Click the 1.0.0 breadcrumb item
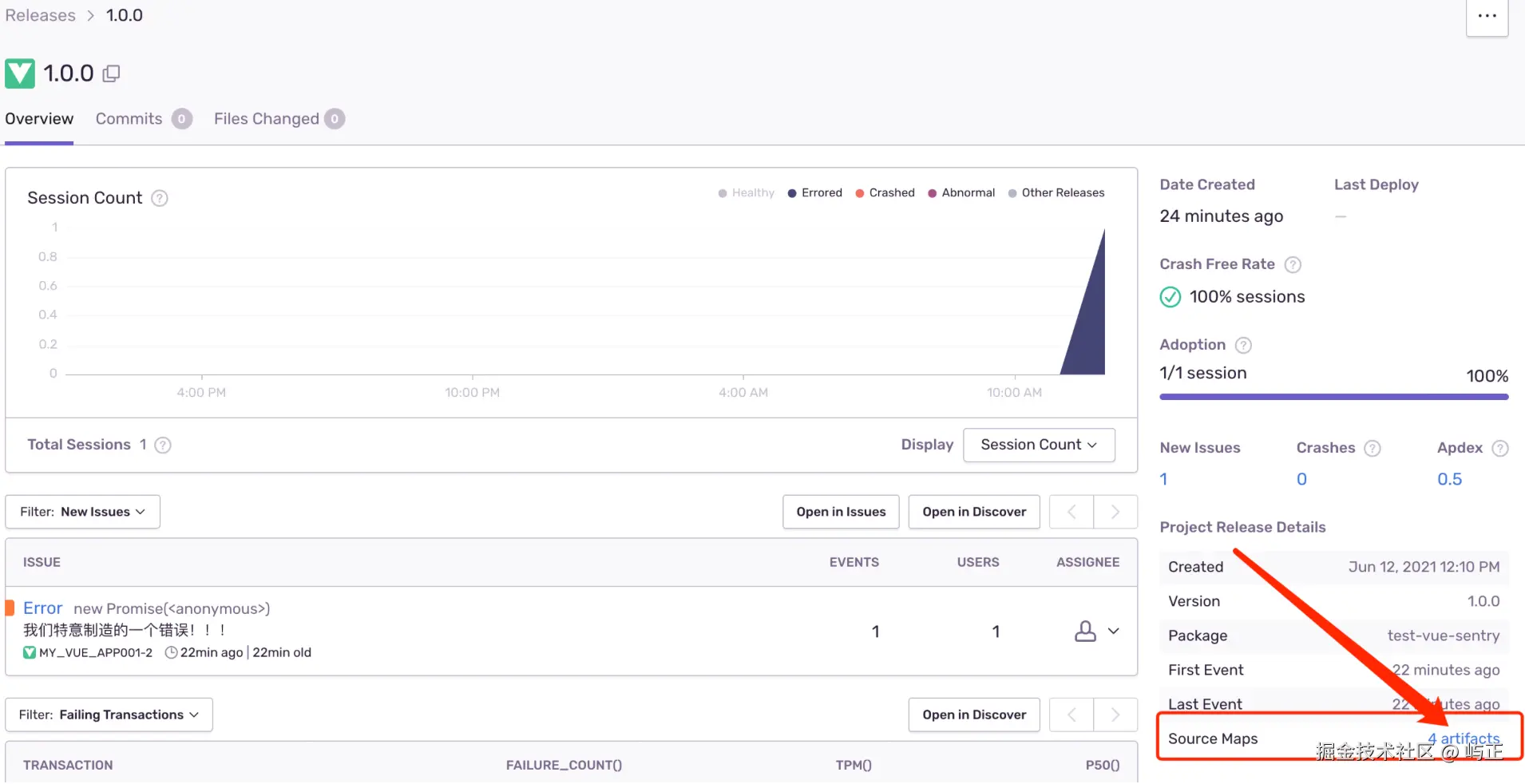The height and width of the screenshot is (784, 1525). point(125,15)
